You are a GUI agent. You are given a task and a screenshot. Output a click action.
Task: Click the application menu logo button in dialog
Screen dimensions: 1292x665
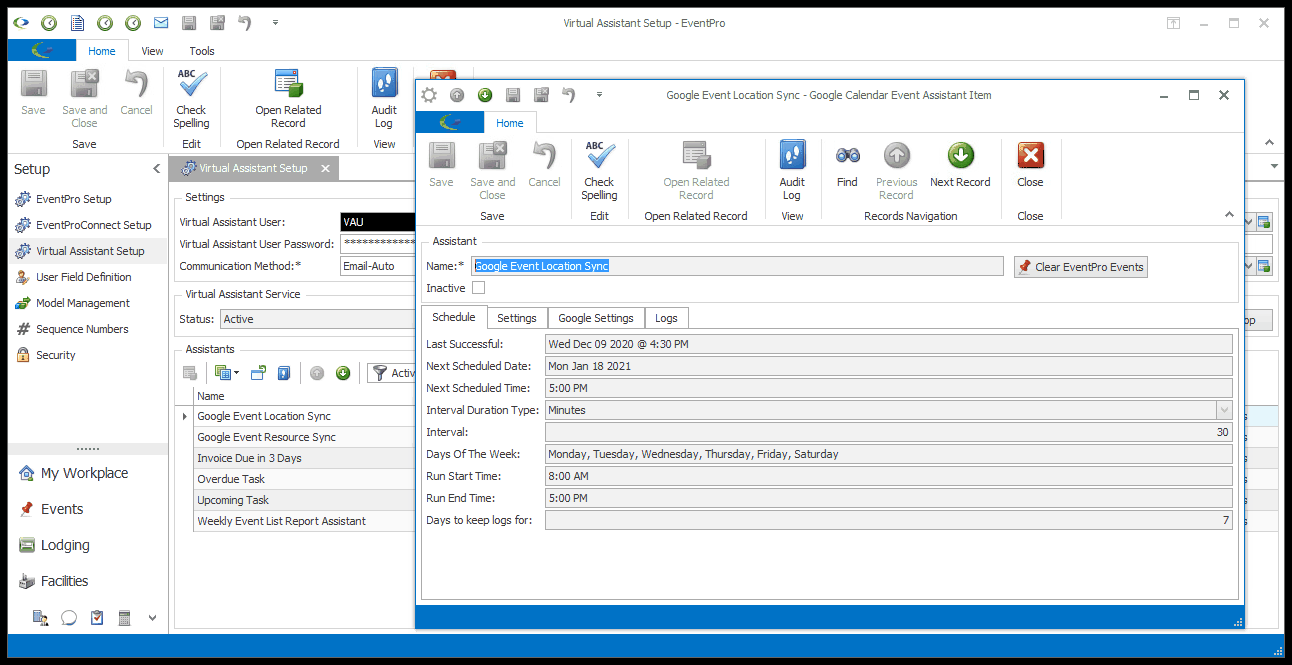coord(450,122)
